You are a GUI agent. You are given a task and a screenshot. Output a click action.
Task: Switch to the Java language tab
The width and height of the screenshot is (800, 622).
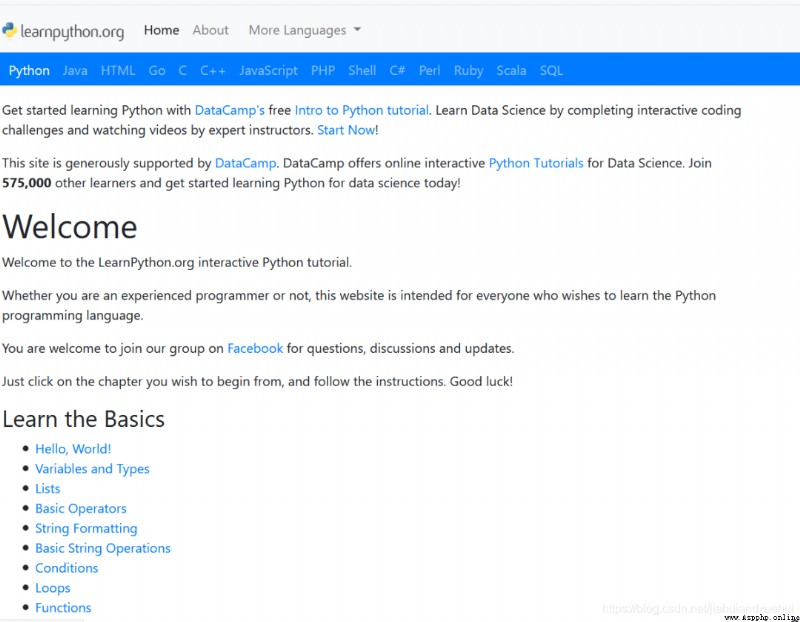point(75,70)
